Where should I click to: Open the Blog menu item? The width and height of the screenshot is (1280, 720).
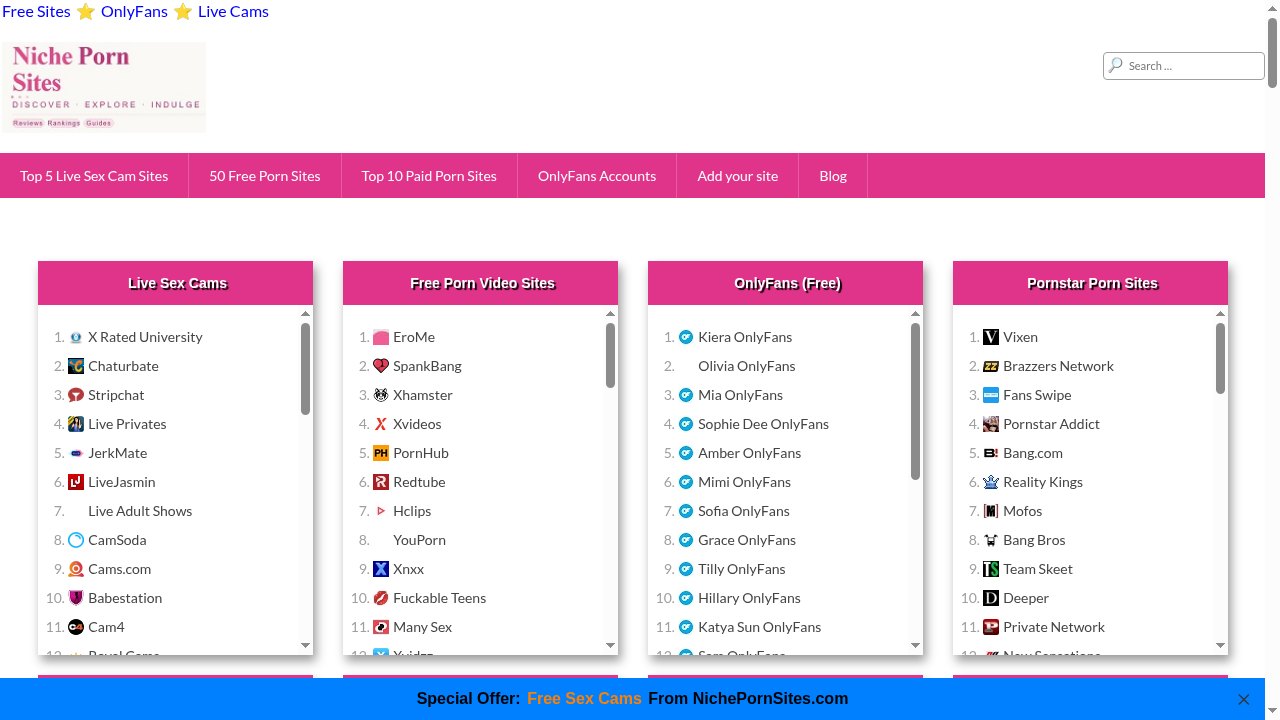(833, 176)
